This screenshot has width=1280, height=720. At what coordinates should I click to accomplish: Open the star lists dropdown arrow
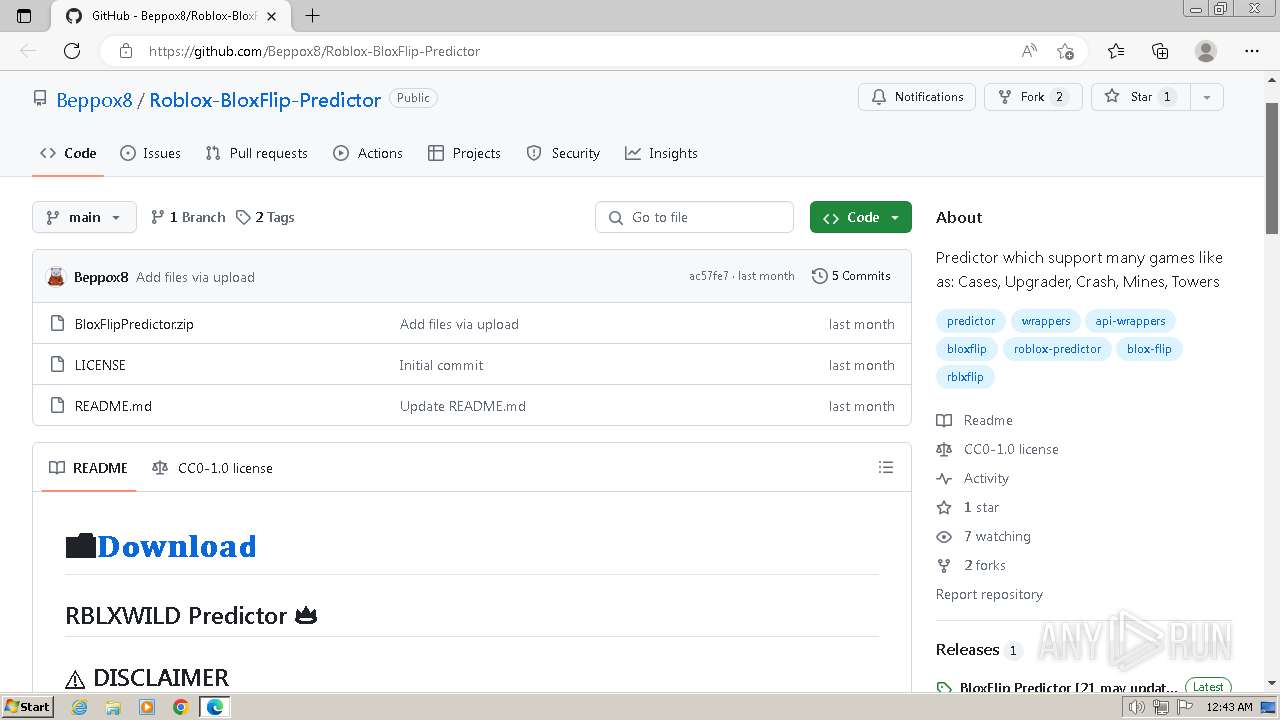point(1207,97)
